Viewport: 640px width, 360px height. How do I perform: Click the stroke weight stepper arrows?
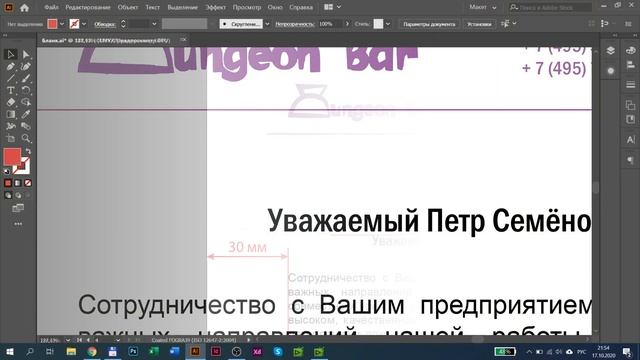pos(123,24)
